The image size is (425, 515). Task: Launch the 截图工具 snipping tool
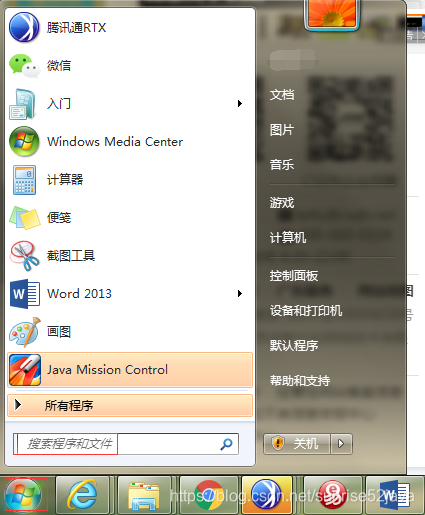coord(25,256)
